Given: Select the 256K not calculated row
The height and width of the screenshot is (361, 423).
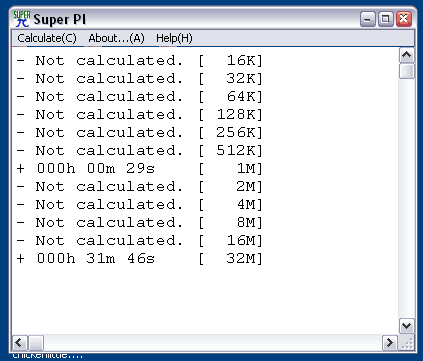Looking at the screenshot, I should pyautogui.click(x=140, y=133).
